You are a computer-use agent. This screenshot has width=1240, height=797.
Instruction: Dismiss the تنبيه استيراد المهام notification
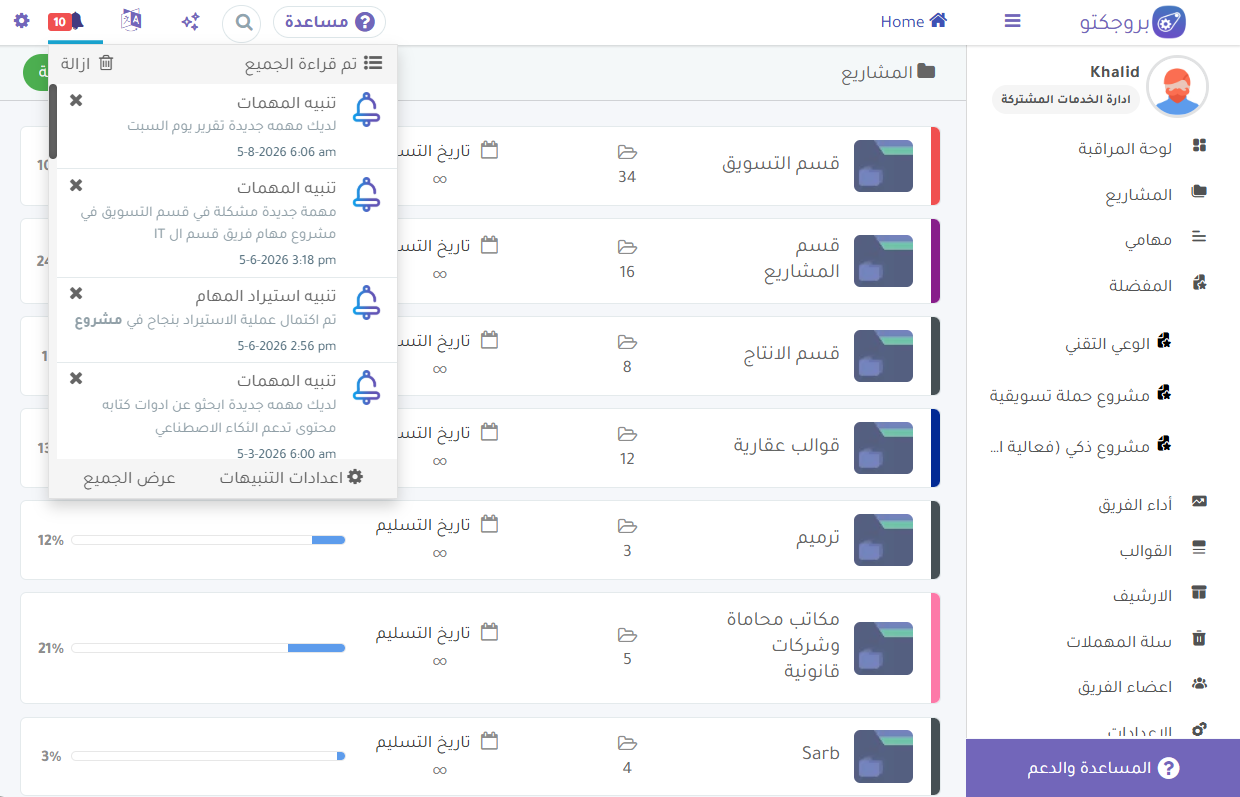point(76,293)
